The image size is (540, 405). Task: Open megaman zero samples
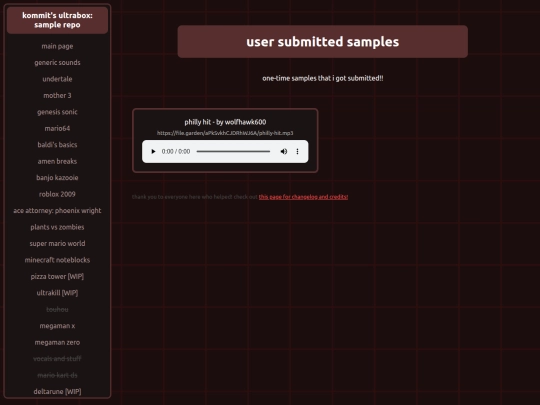[57, 342]
